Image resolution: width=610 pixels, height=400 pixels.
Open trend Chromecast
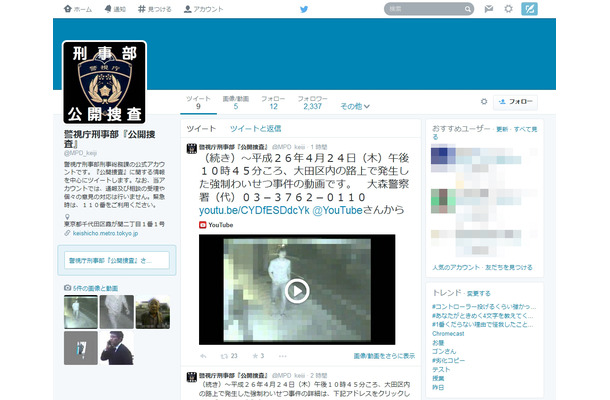pyautogui.click(x=448, y=334)
